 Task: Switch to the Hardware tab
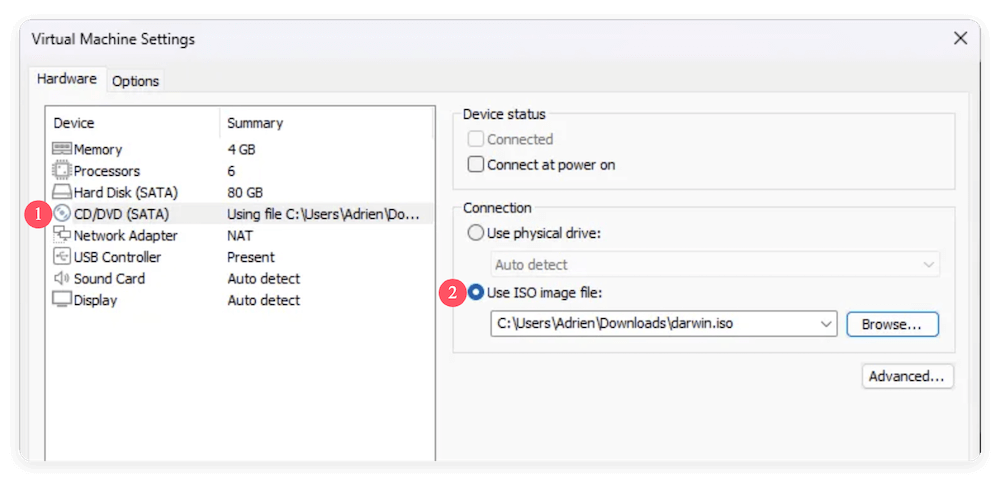click(x=67, y=79)
